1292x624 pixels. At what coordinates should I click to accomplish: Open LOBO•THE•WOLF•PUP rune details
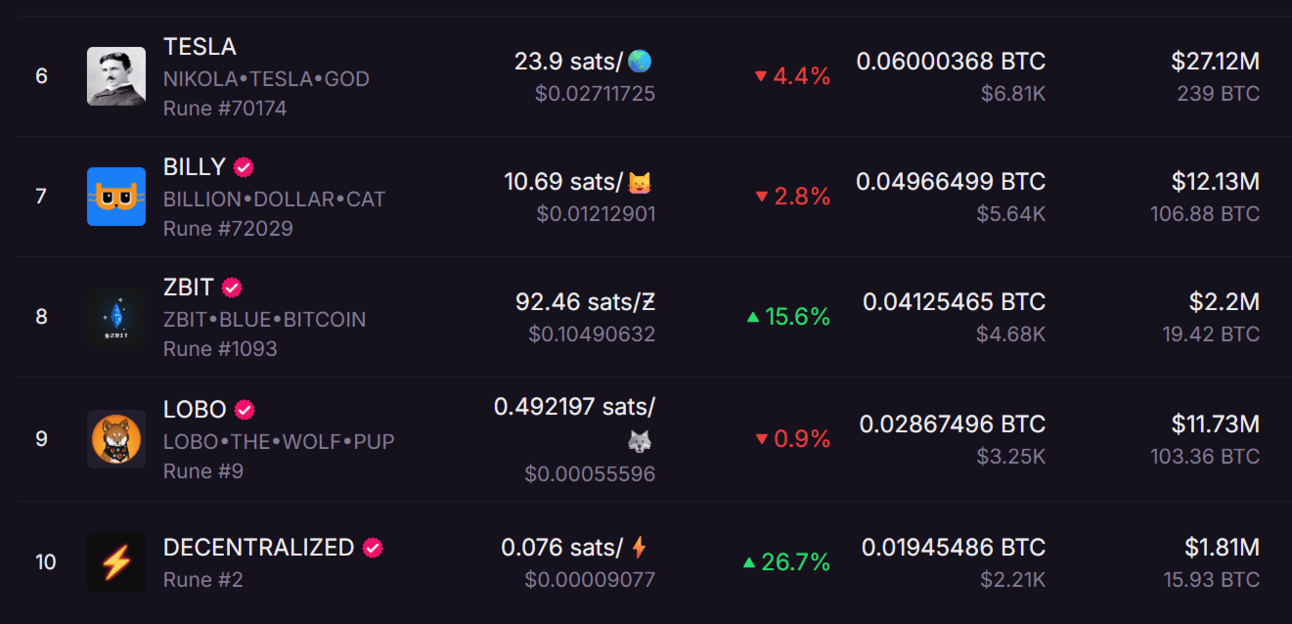tap(279, 441)
